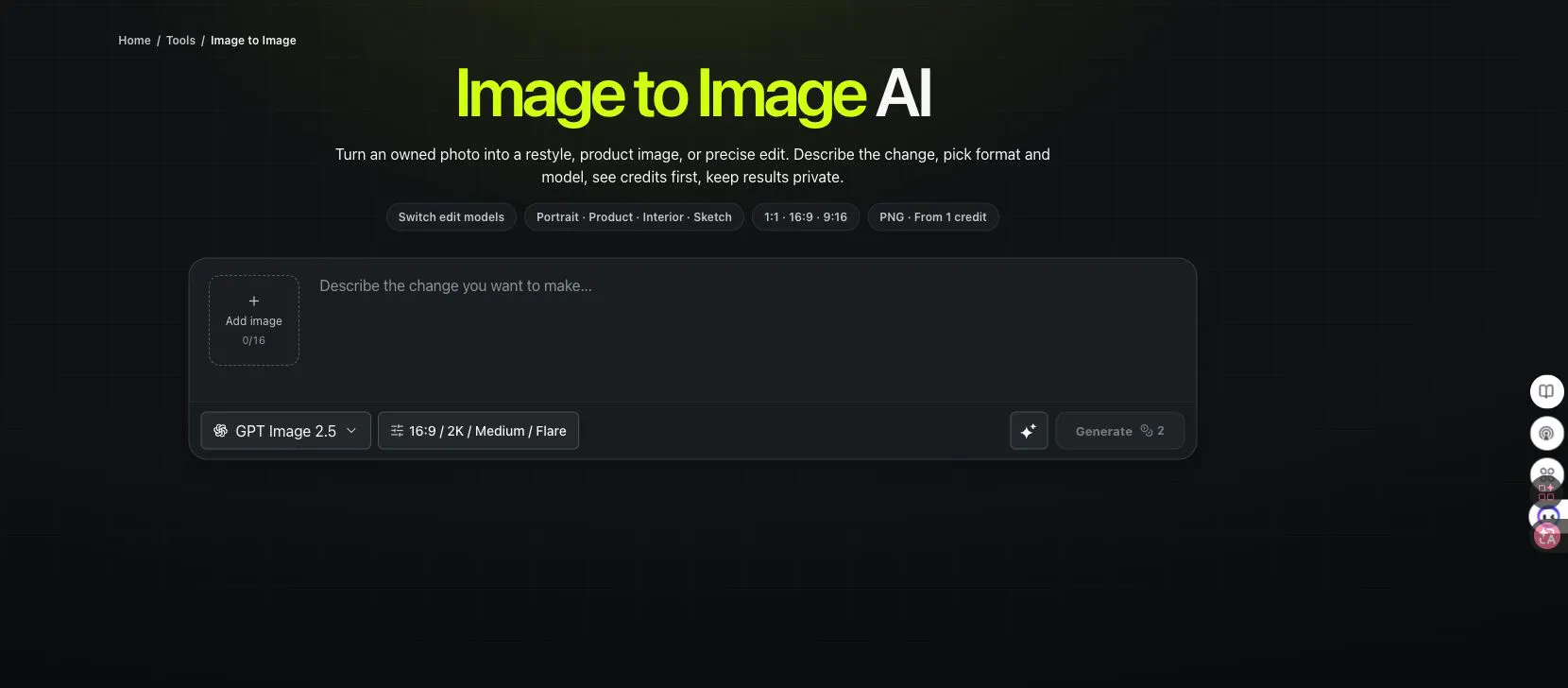Click the PNG · From 1 credit chip
The height and width of the screenshot is (688, 1568).
tap(933, 217)
